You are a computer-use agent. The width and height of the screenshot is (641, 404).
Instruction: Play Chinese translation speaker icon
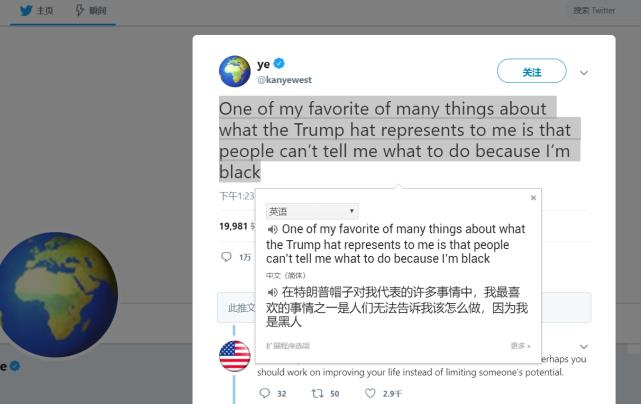(273, 293)
